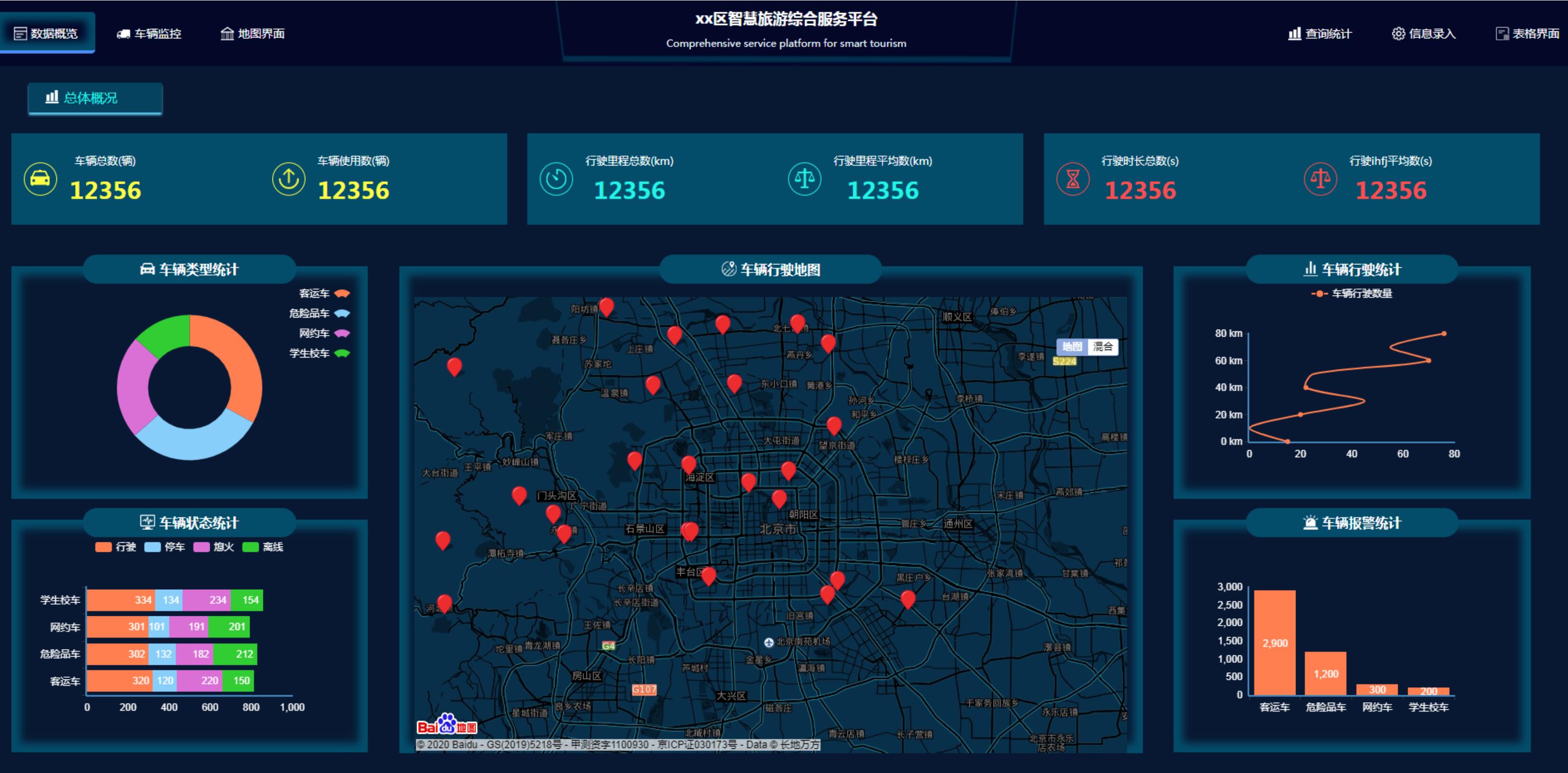This screenshot has height=773, width=1568.
Task: Click the Baidu map logo
Action: (447, 725)
